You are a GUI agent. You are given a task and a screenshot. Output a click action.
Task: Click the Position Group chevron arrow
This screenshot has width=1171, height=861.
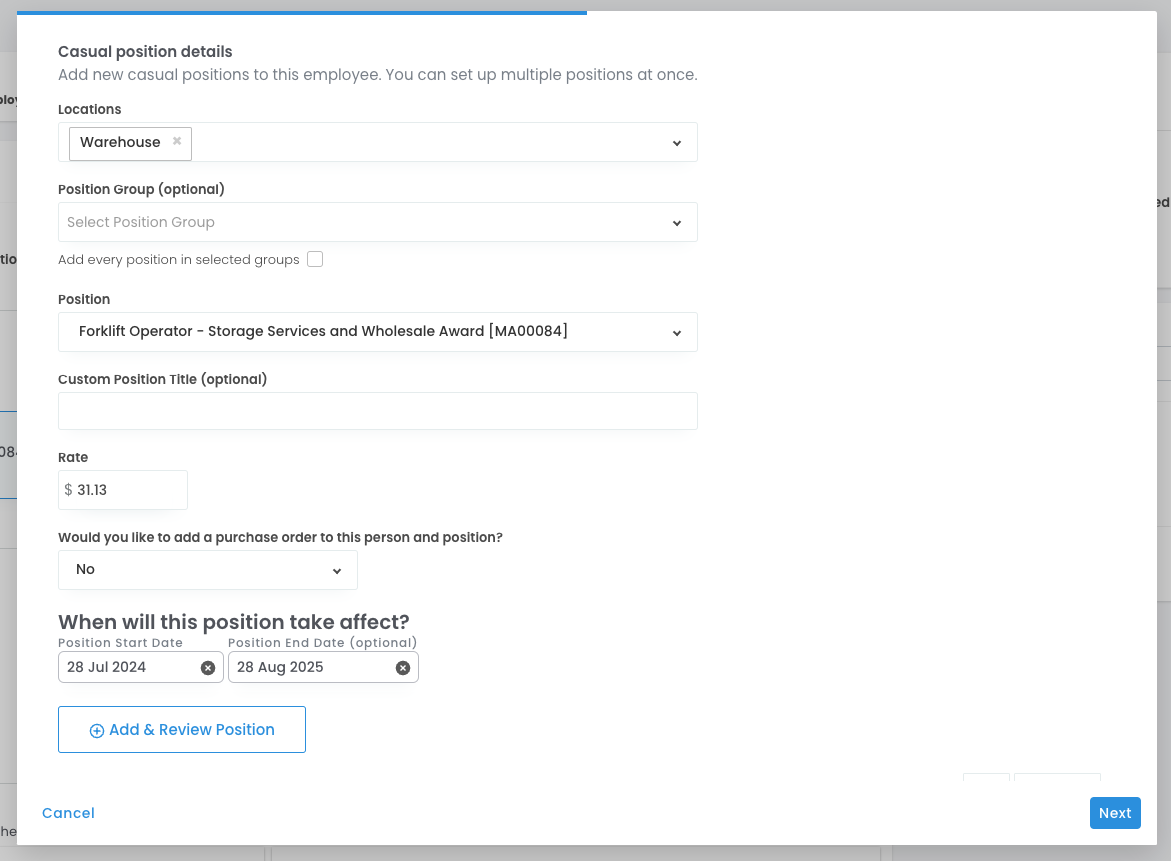(x=677, y=223)
